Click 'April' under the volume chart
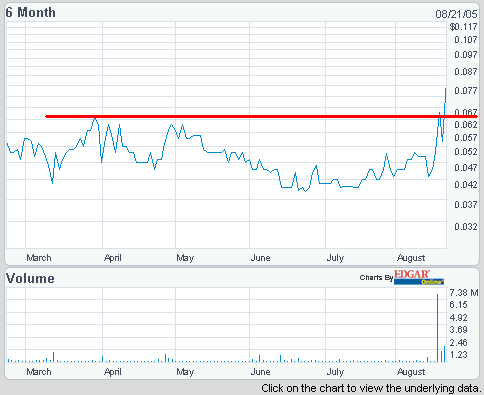 (113, 372)
